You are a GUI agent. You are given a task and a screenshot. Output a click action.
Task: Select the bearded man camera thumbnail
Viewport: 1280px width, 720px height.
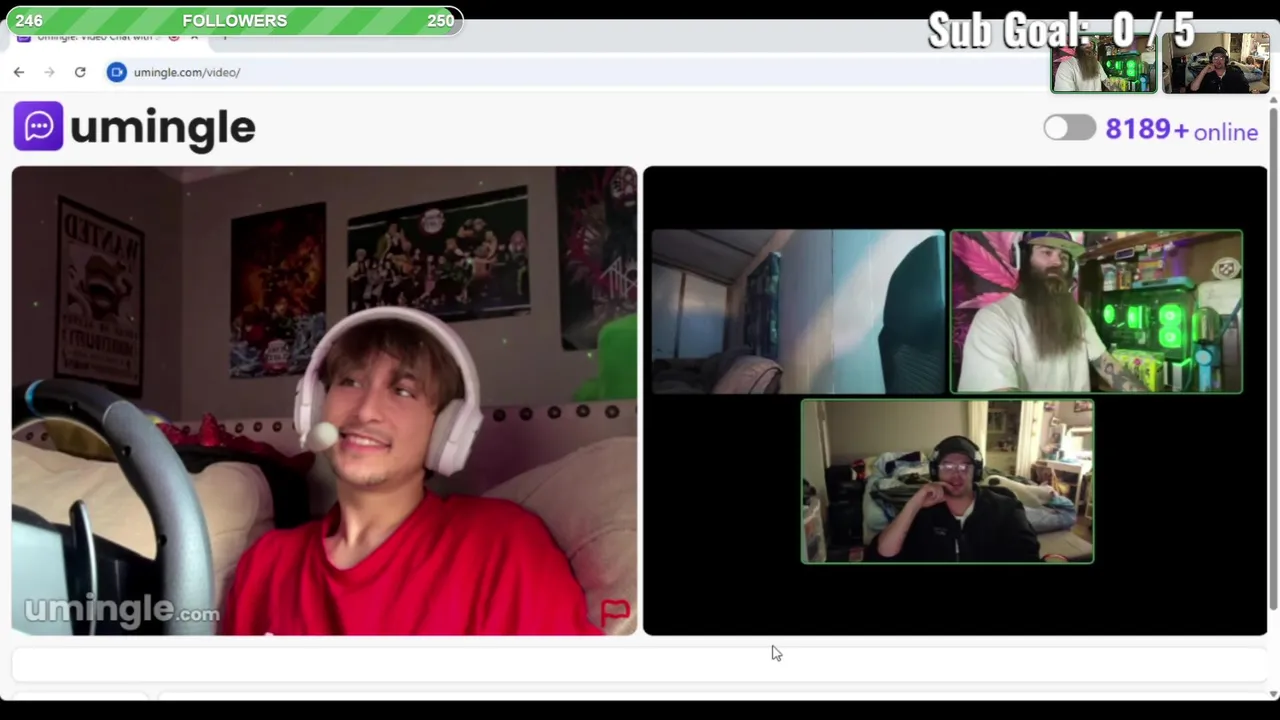[x=1096, y=312]
